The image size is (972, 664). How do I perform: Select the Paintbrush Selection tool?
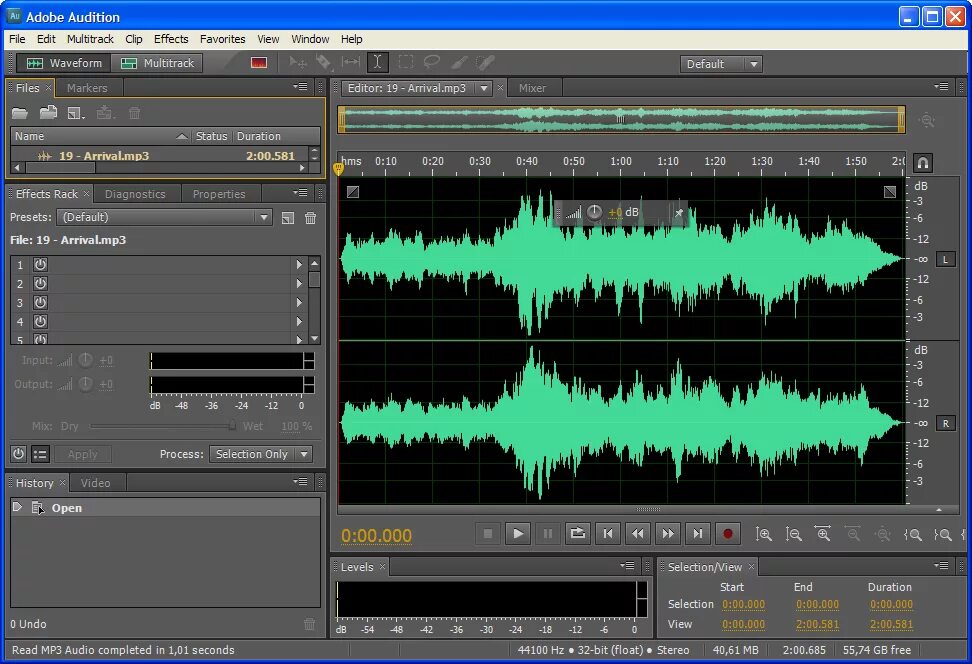(459, 62)
